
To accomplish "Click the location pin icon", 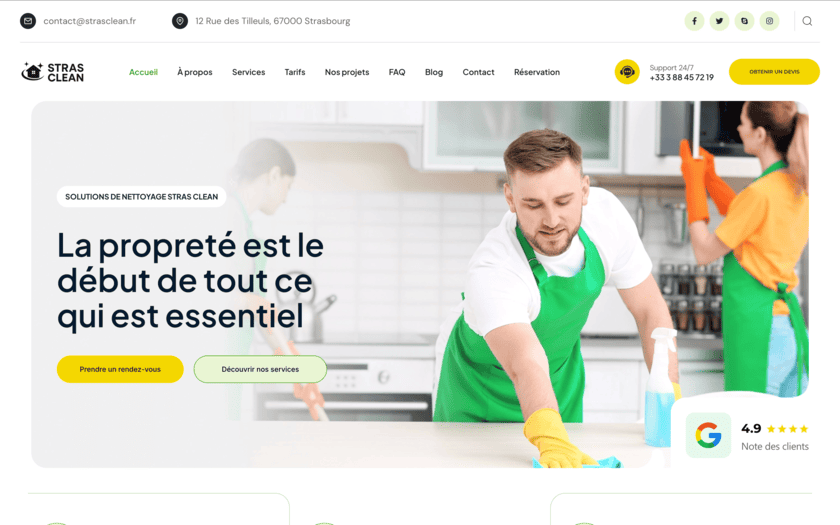I will point(180,21).
